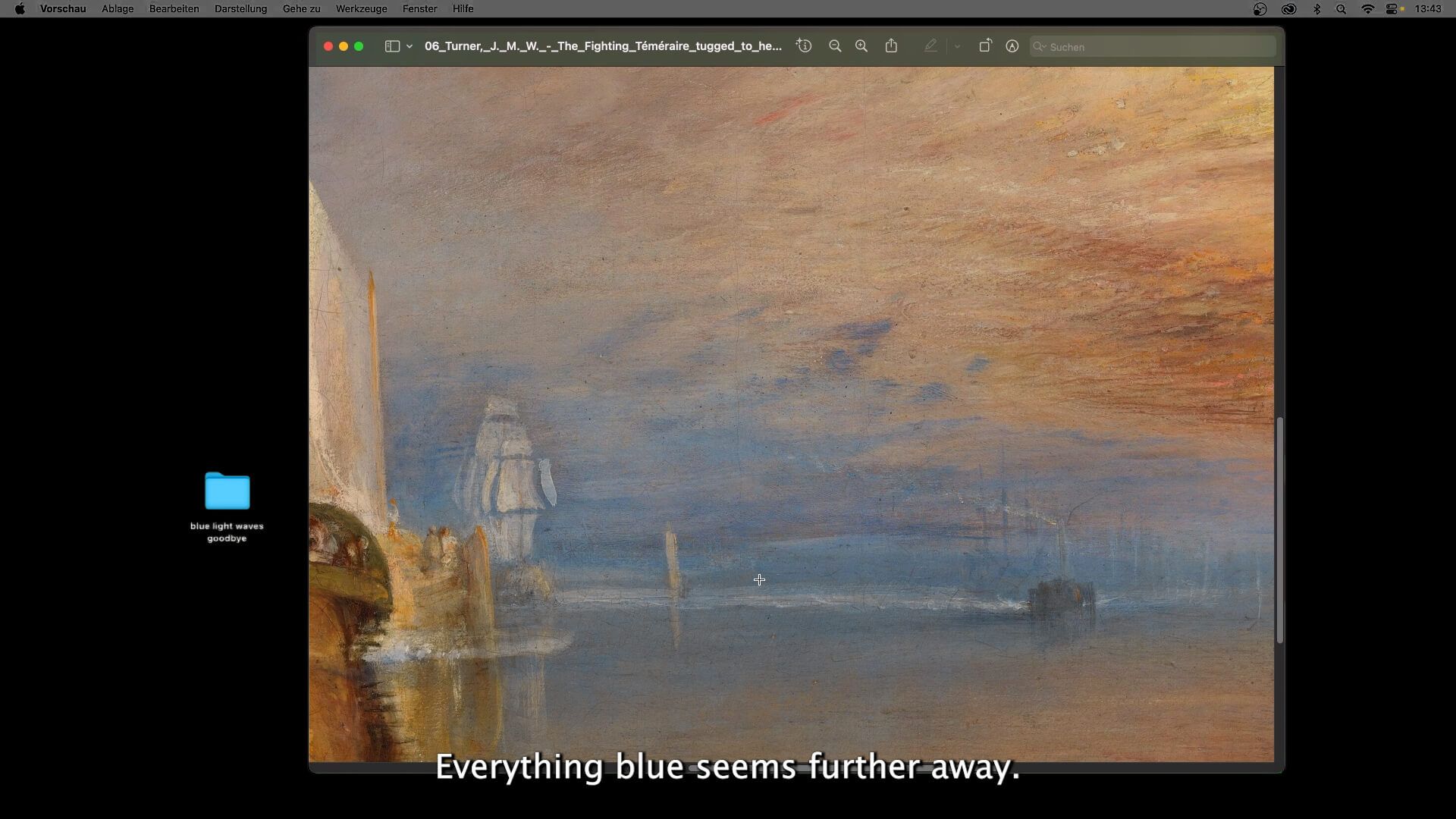Open Spotlight search in menu bar
This screenshot has width=1456, height=819.
pos(1341,9)
